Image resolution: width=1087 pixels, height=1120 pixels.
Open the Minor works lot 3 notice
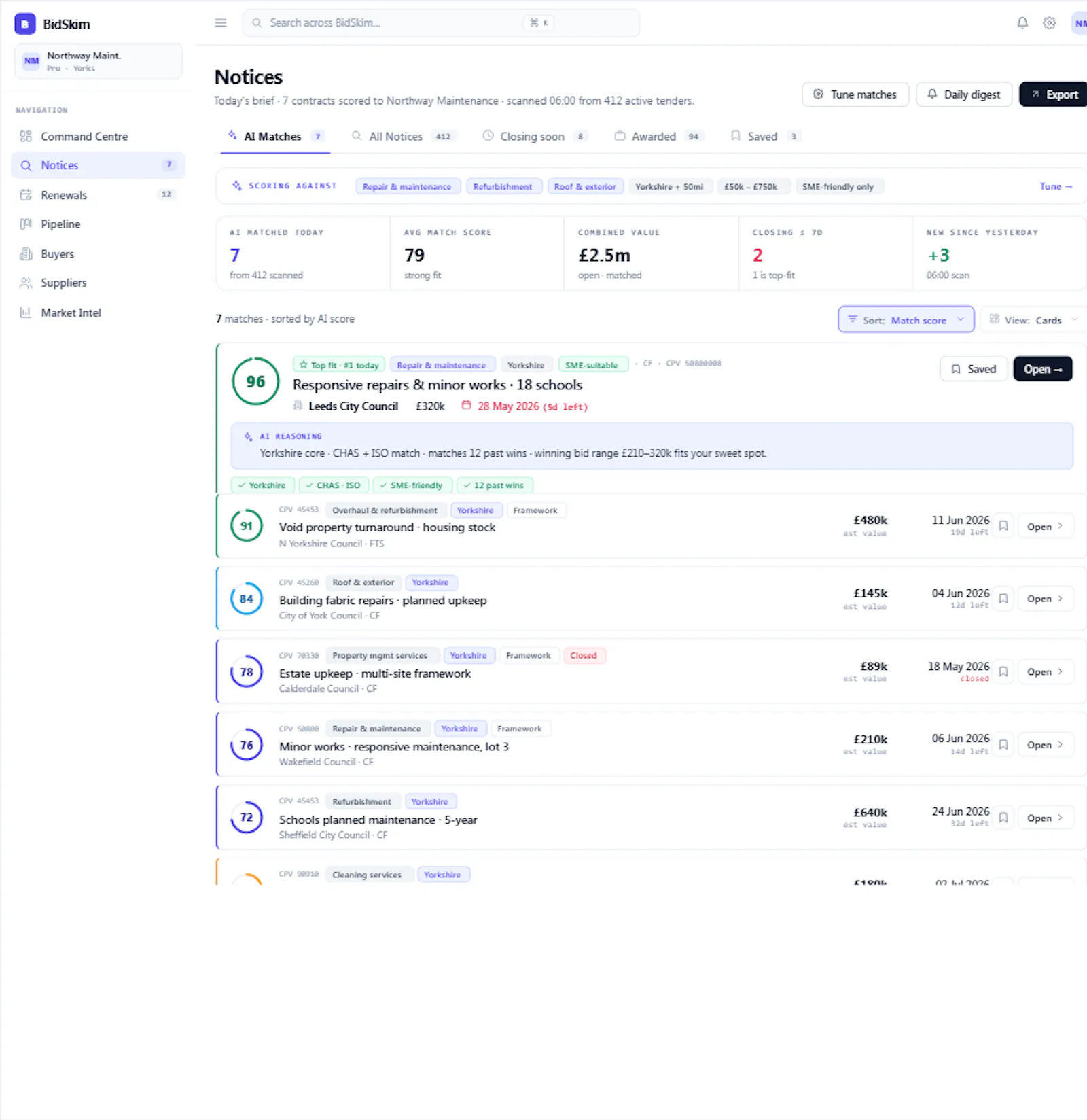coord(1046,745)
